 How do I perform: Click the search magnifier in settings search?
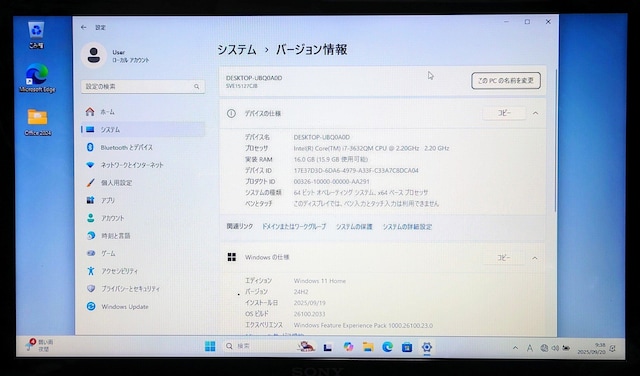(x=196, y=87)
